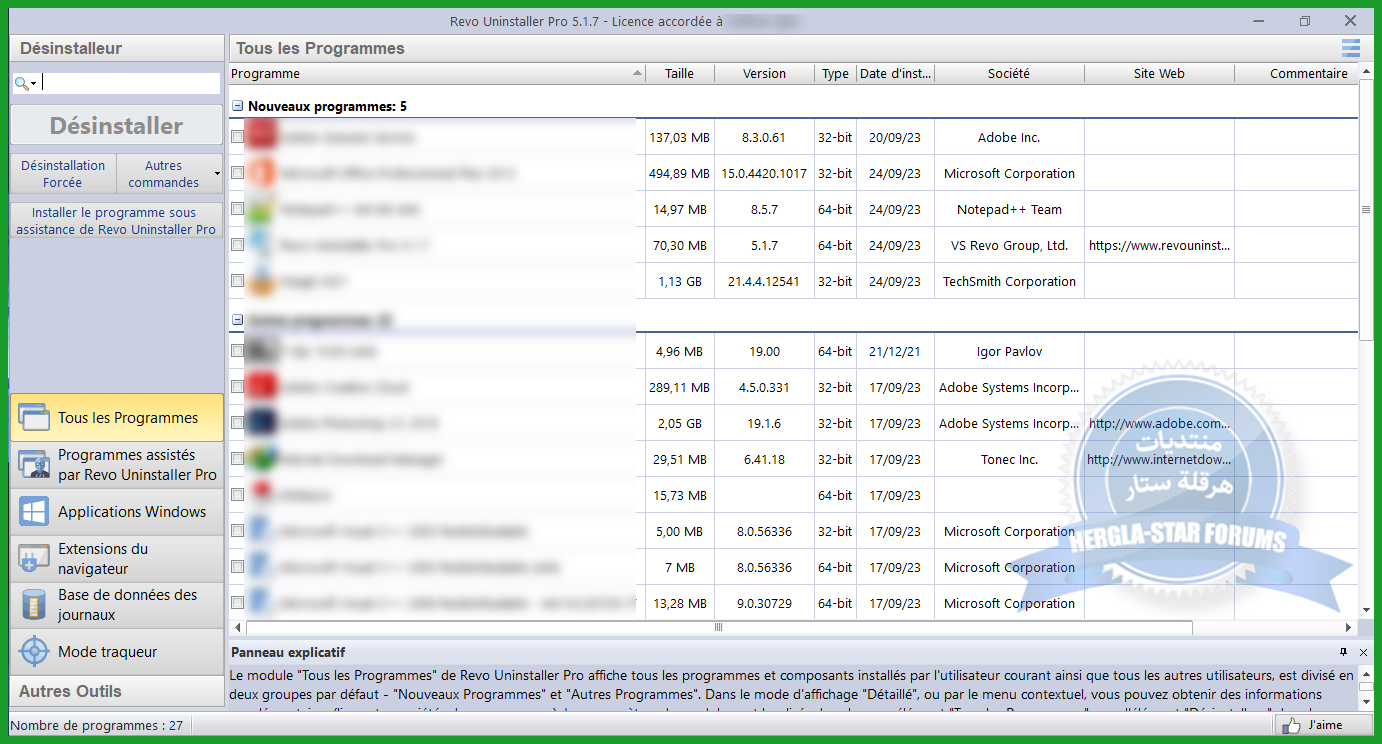Click the view options icon beside Tous les Programmes

tap(1351, 48)
